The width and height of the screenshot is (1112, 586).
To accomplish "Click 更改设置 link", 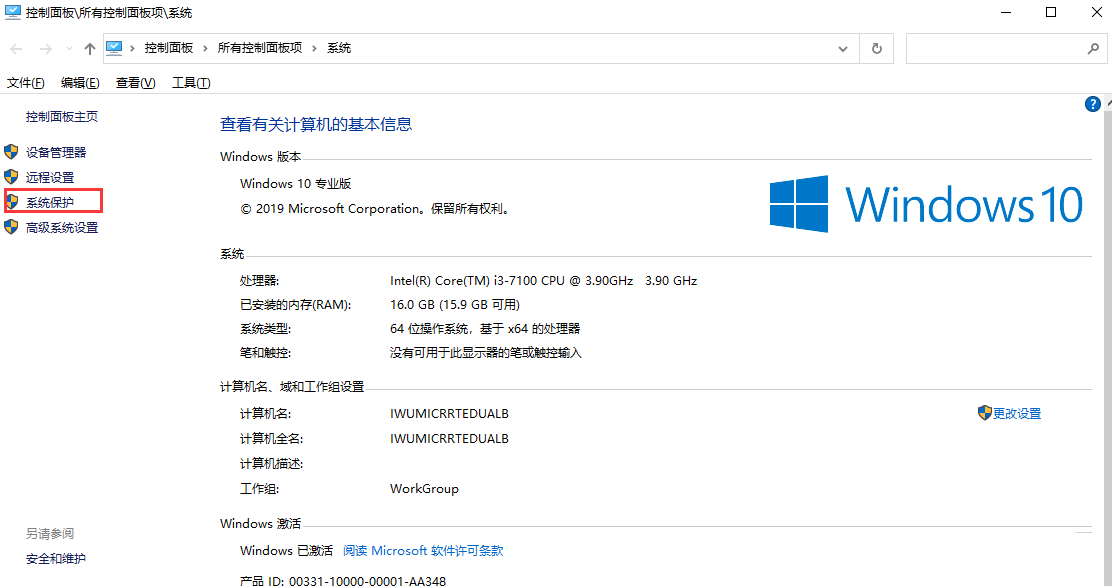I will click(x=1017, y=414).
